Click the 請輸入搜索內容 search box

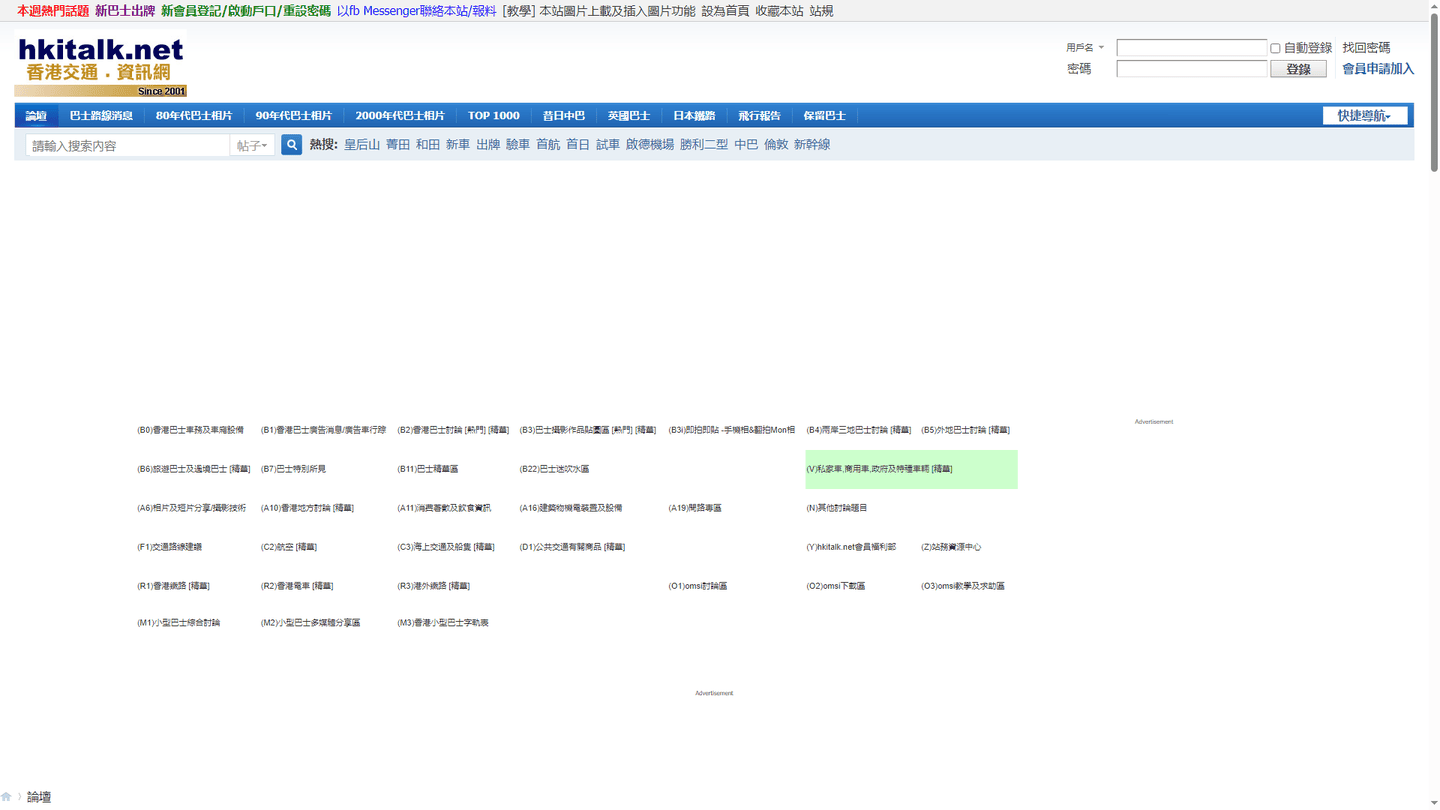click(129, 146)
